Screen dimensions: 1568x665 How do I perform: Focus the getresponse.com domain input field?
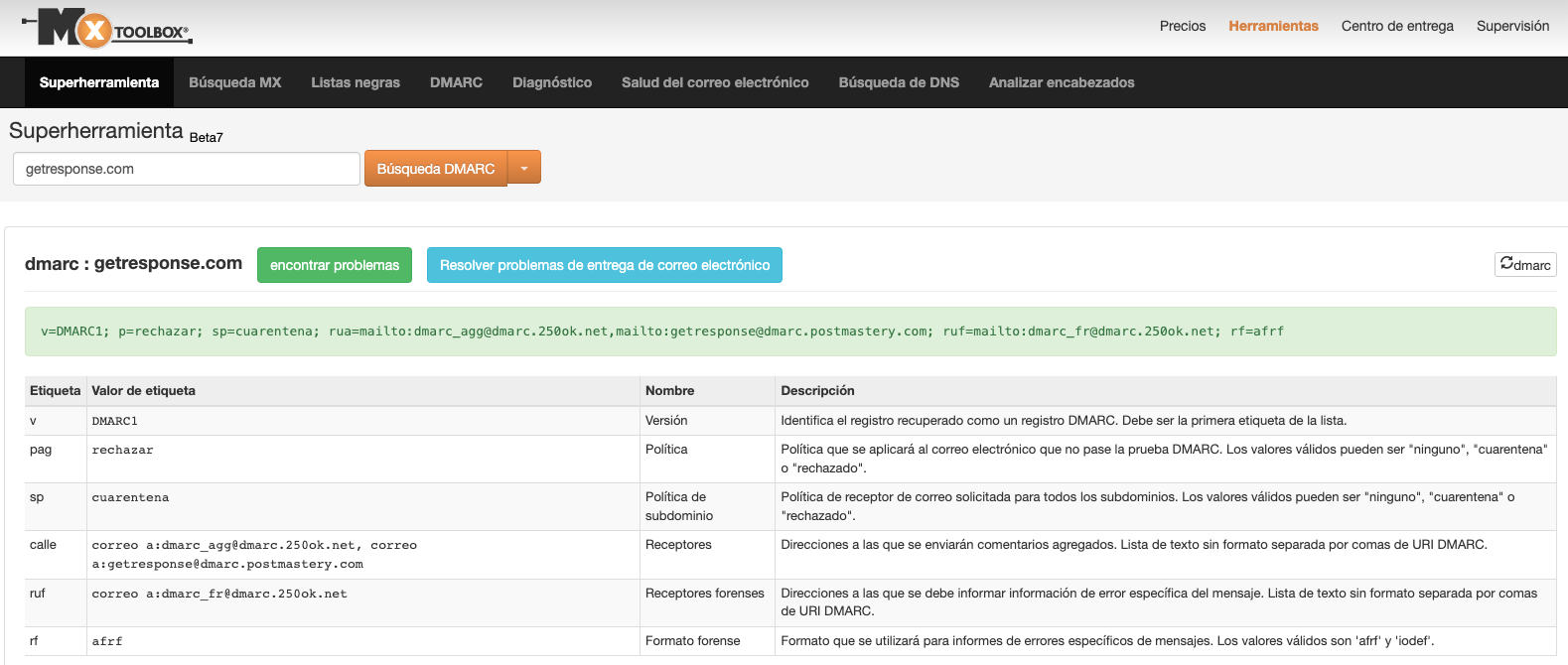187,169
